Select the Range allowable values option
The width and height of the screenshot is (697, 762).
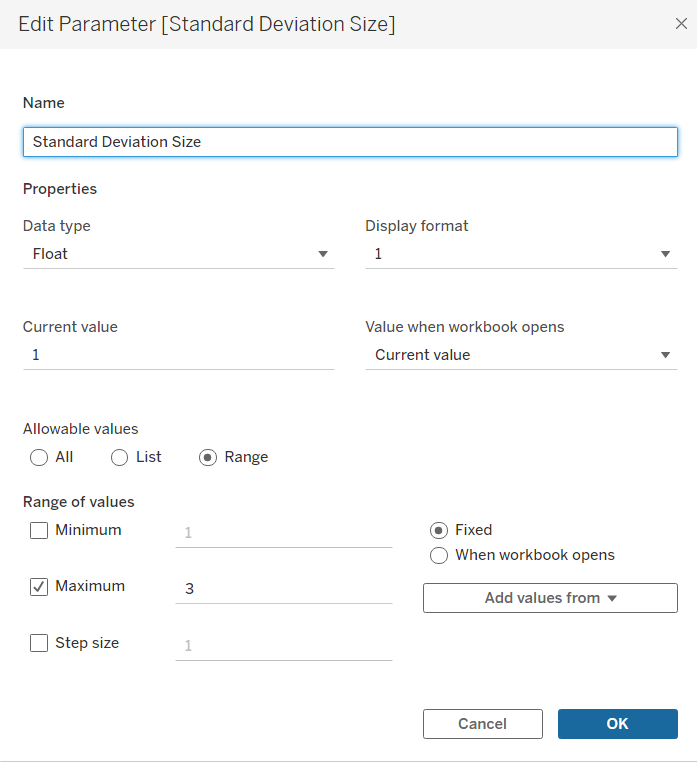tap(208, 457)
